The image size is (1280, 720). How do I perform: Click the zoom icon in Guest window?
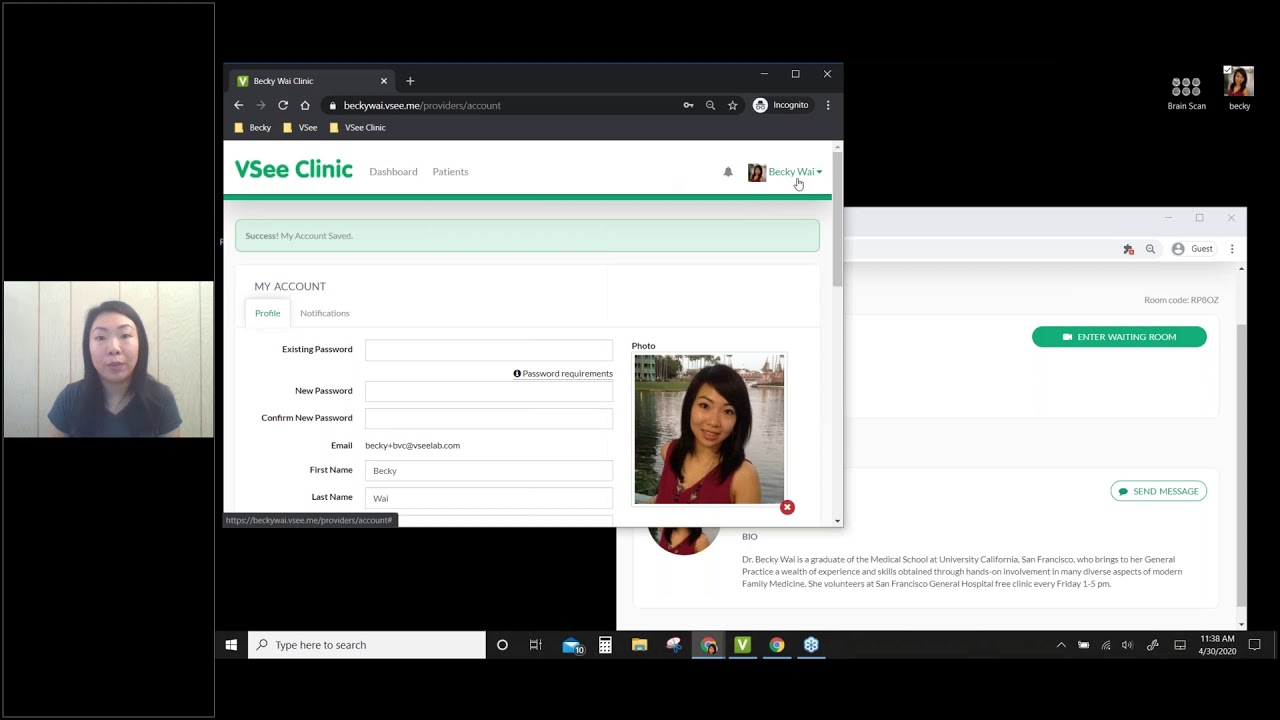[x=1150, y=249]
